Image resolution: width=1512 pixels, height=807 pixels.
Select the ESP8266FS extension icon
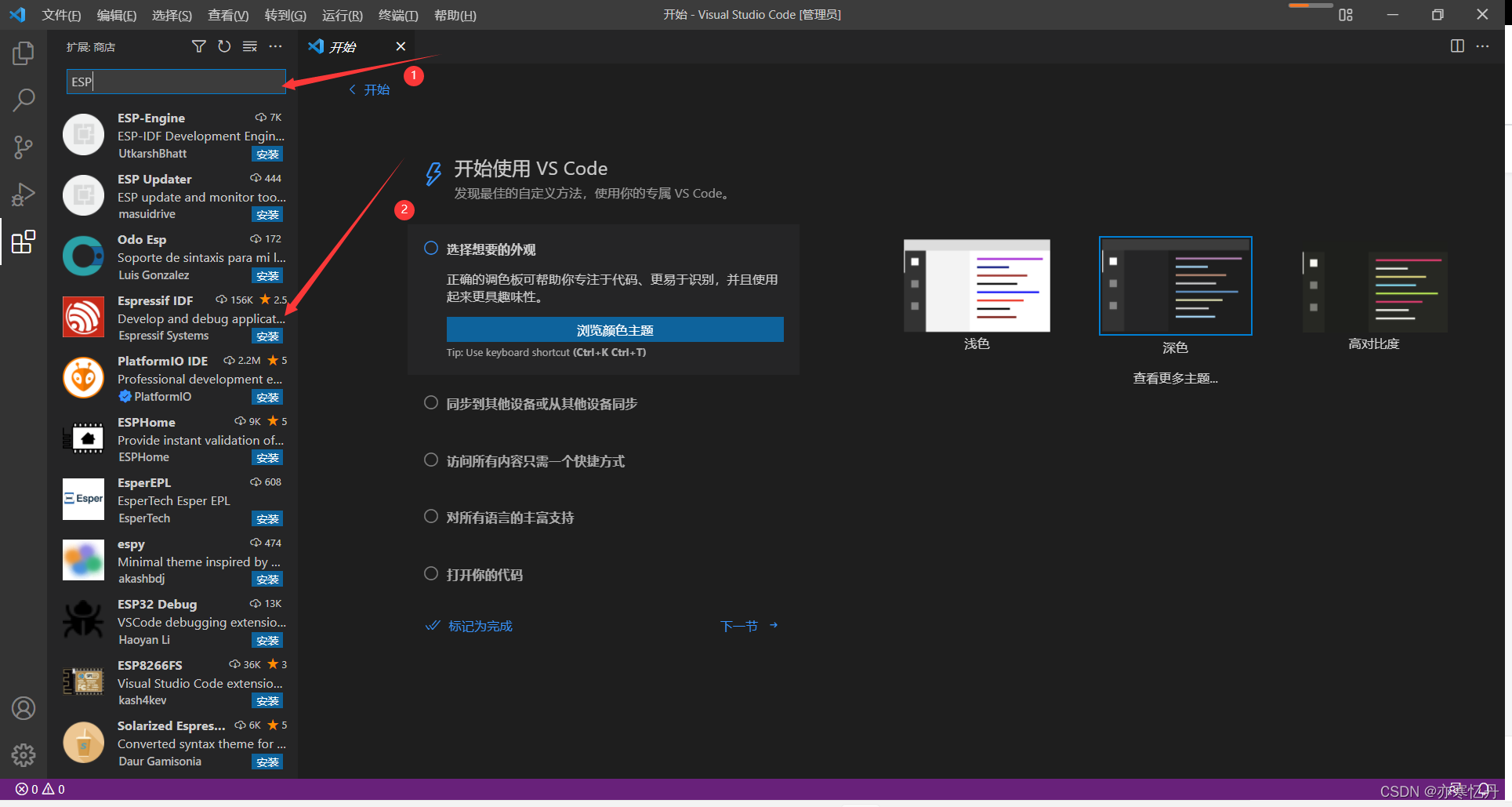pyautogui.click(x=83, y=682)
